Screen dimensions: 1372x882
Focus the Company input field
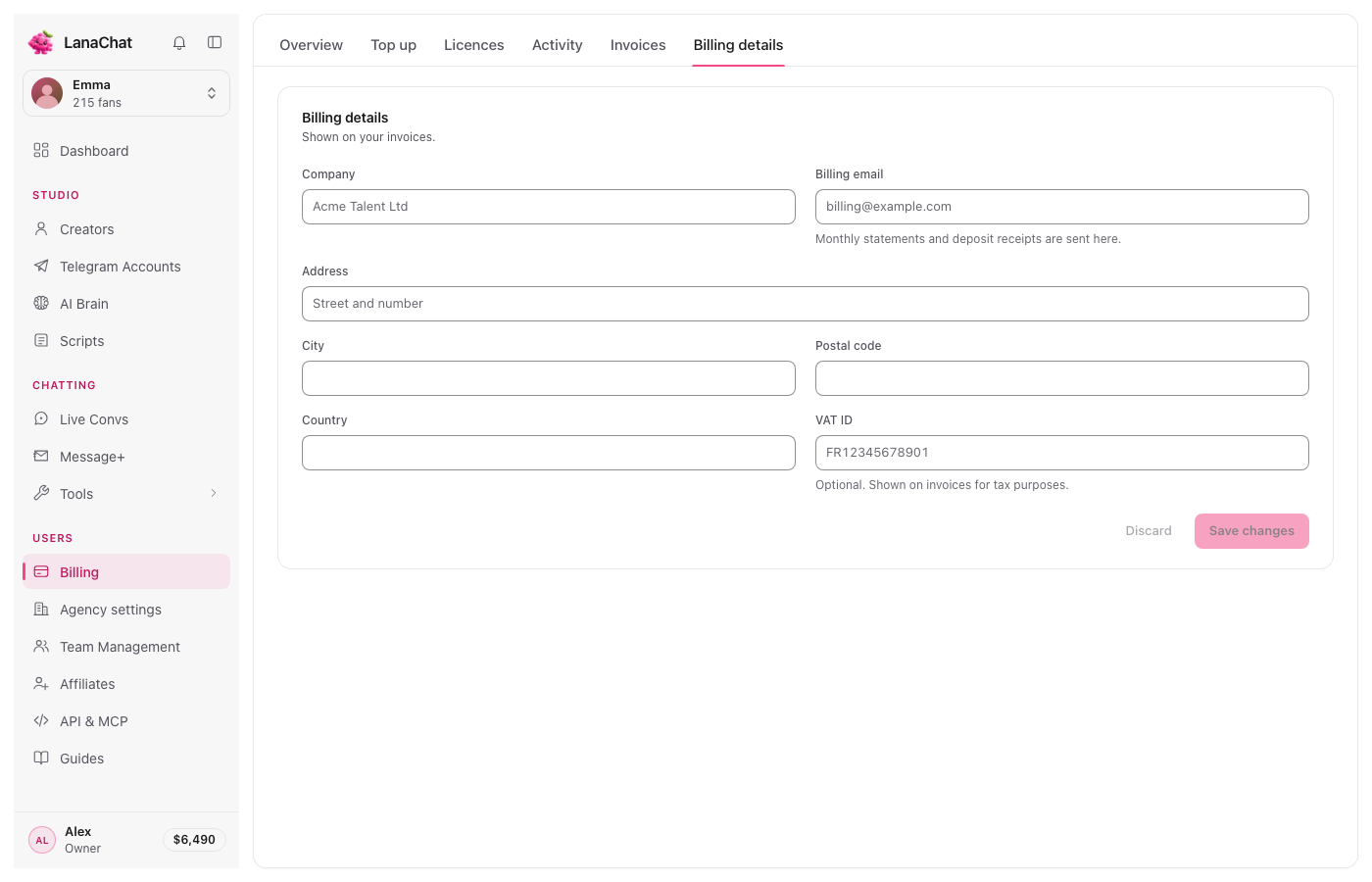pyautogui.click(x=549, y=207)
